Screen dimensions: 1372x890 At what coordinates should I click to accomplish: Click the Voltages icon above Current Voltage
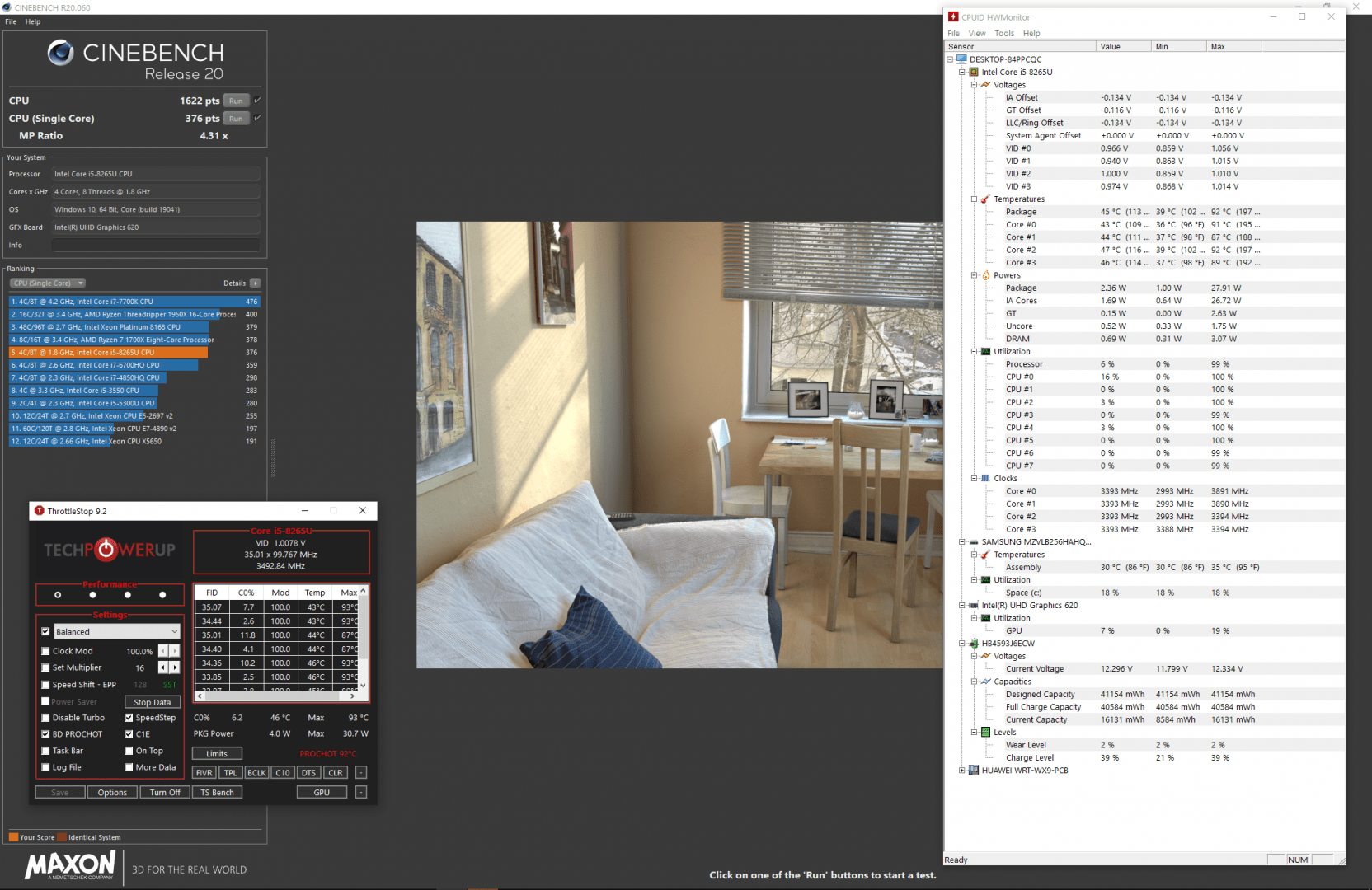[x=985, y=656]
